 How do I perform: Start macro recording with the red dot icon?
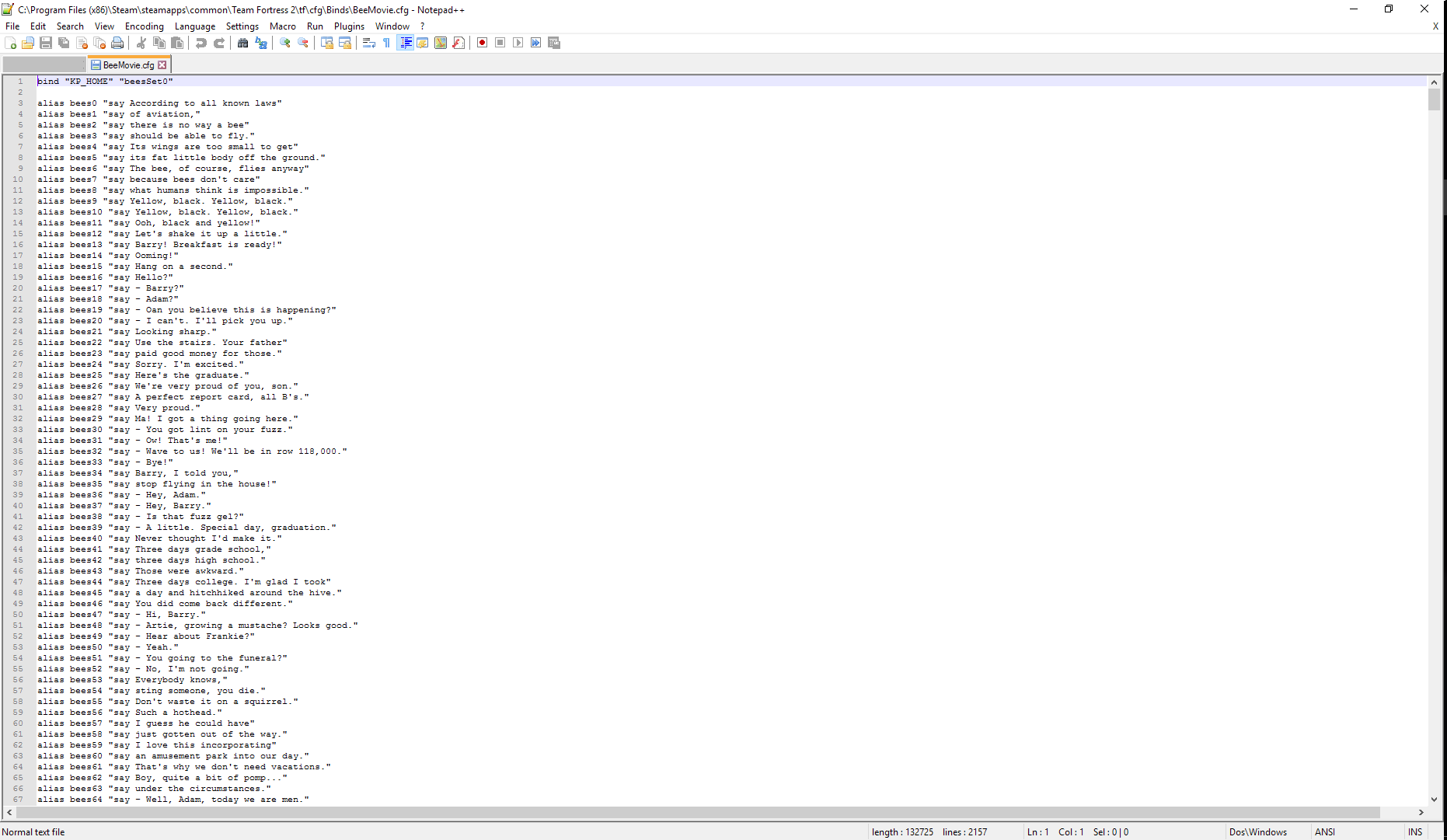tap(482, 43)
